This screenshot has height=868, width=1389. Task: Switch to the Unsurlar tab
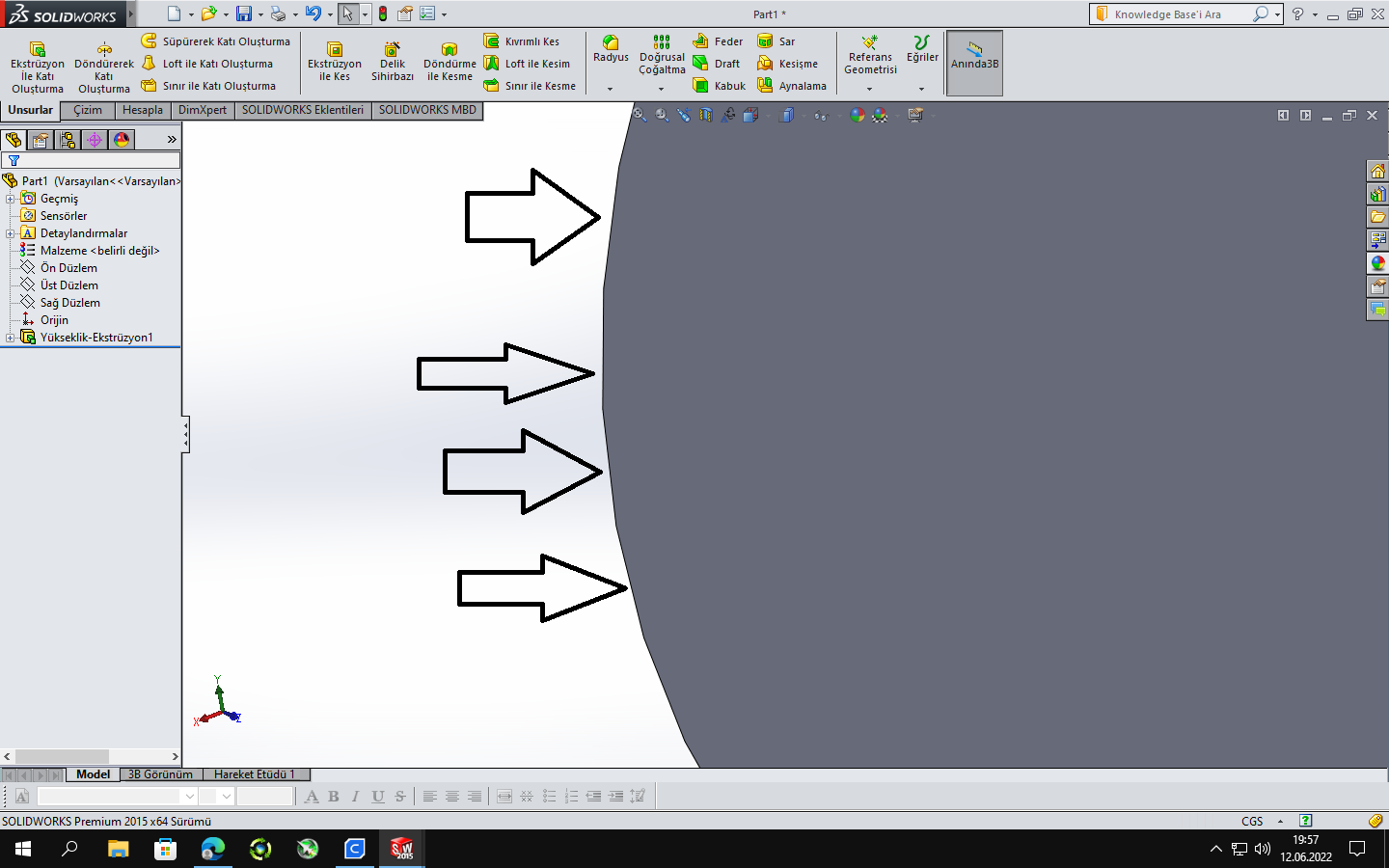coord(30,110)
